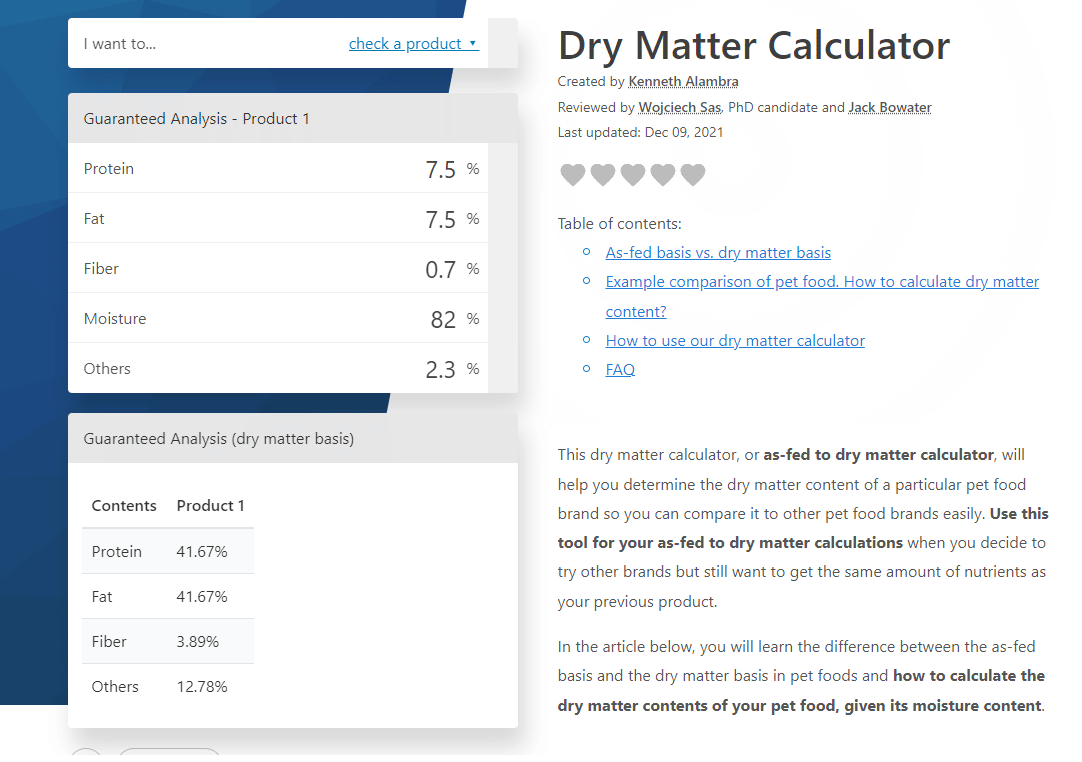Click the second heart rating icon
Image resolution: width=1082 pixels, height=762 pixels.
tap(602, 175)
